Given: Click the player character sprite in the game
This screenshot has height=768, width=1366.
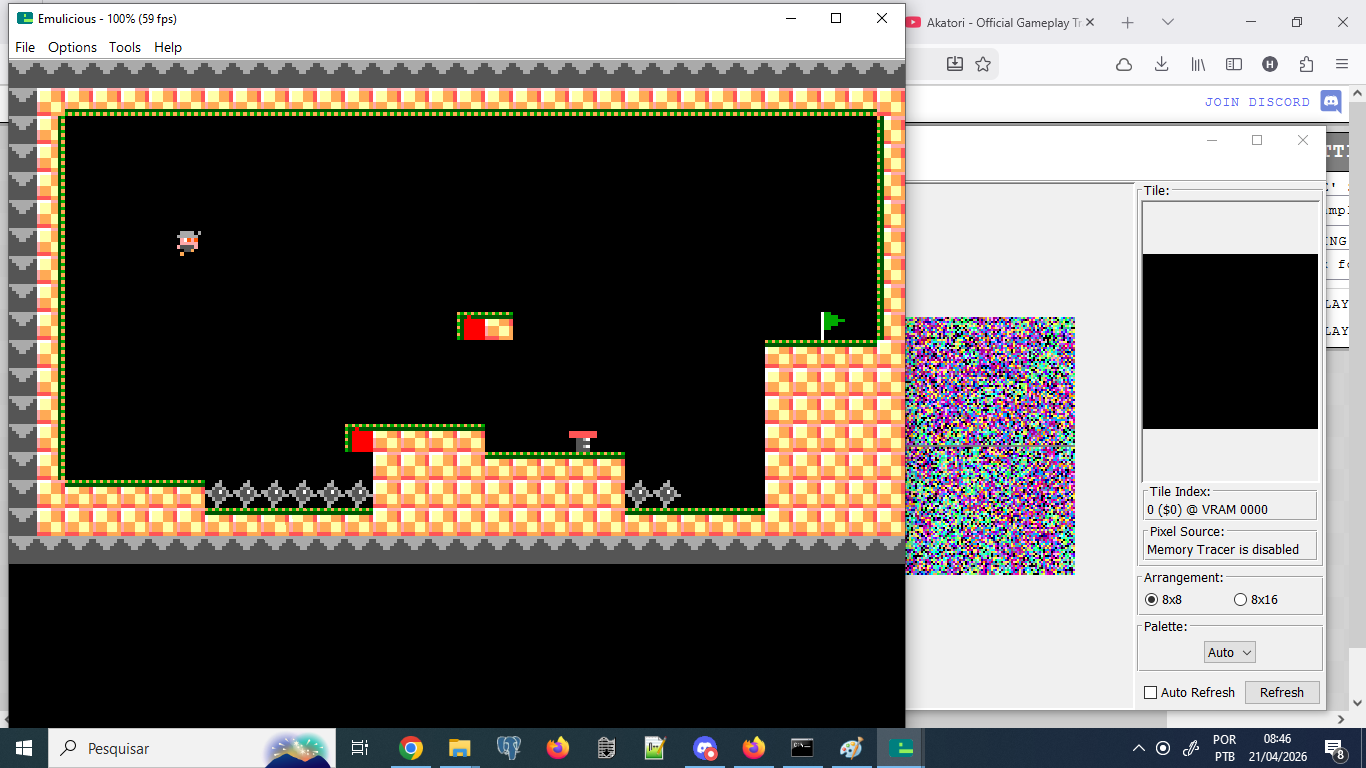Looking at the screenshot, I should pos(188,242).
